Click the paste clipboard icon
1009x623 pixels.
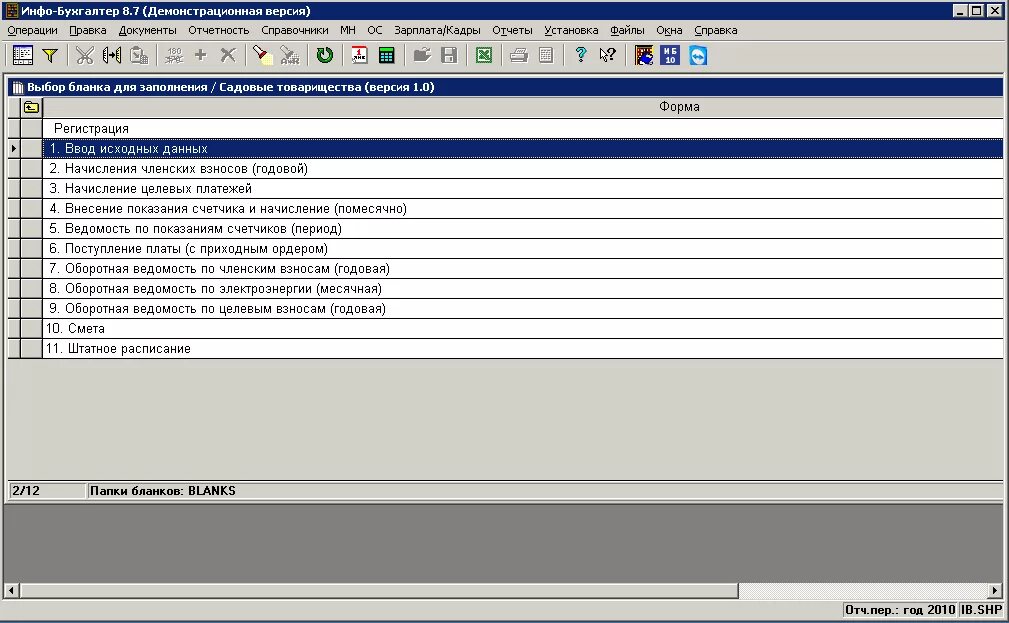(x=140, y=55)
